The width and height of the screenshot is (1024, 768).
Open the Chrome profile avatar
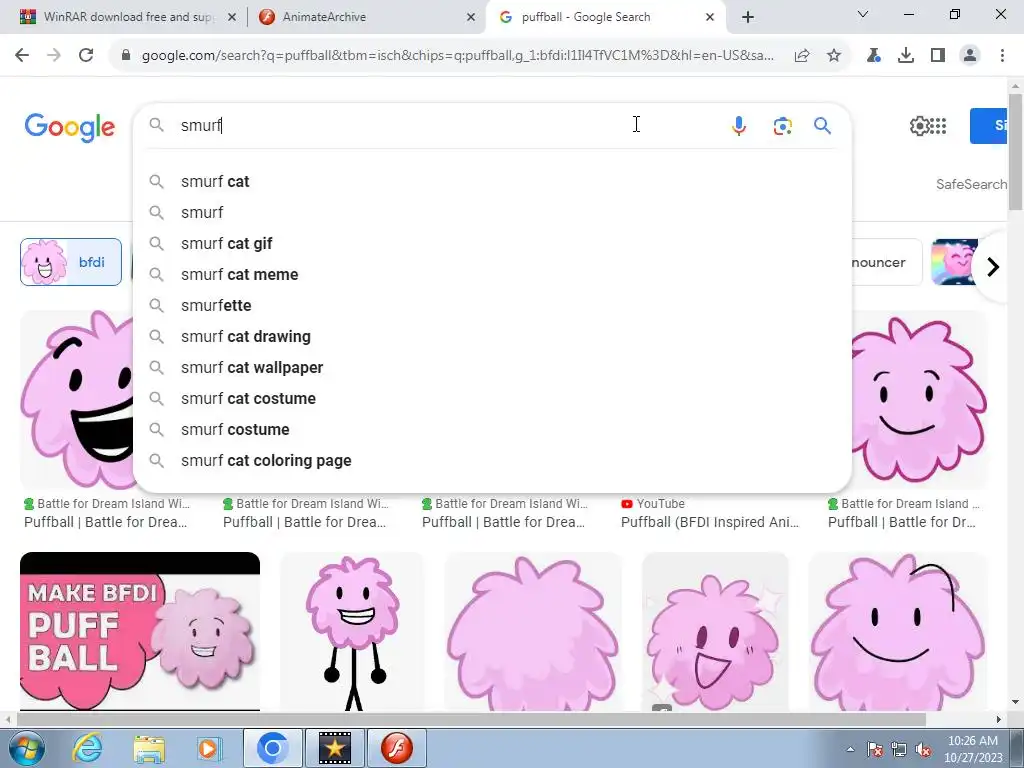pyautogui.click(x=970, y=56)
